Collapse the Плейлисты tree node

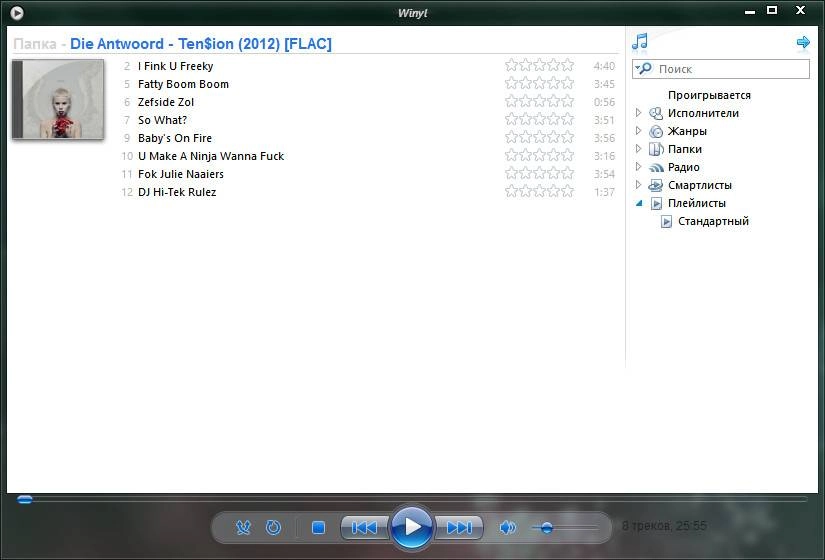click(639, 203)
